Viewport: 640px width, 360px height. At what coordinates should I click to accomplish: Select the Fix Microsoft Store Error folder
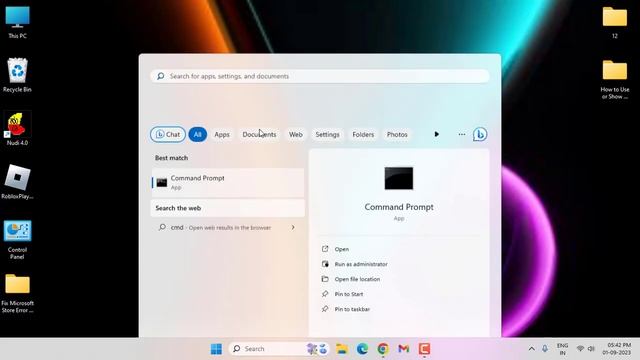click(17, 293)
